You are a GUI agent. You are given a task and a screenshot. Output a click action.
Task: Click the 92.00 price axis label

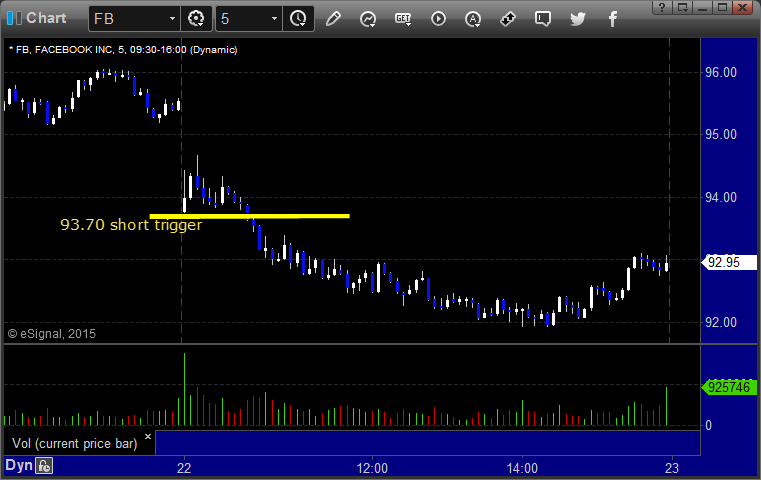pos(721,322)
